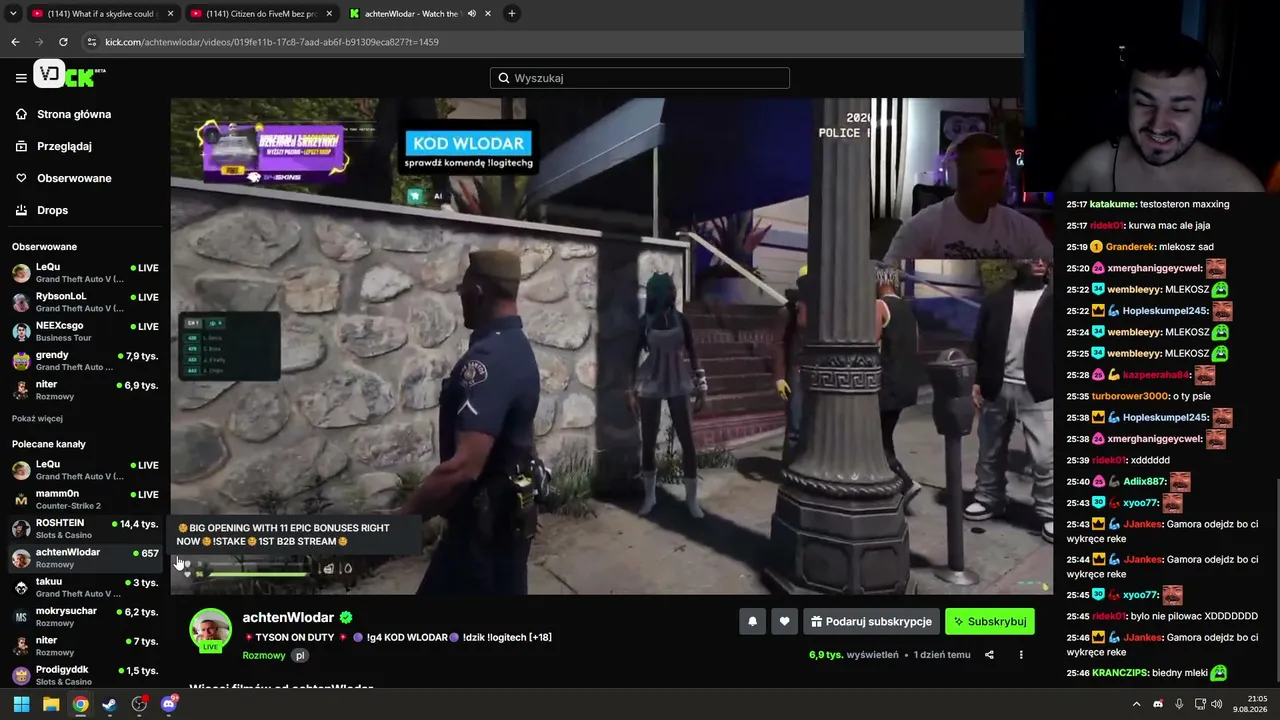Image resolution: width=1280 pixels, height=720 pixels.
Task: Click inside the video player area
Action: (610, 346)
